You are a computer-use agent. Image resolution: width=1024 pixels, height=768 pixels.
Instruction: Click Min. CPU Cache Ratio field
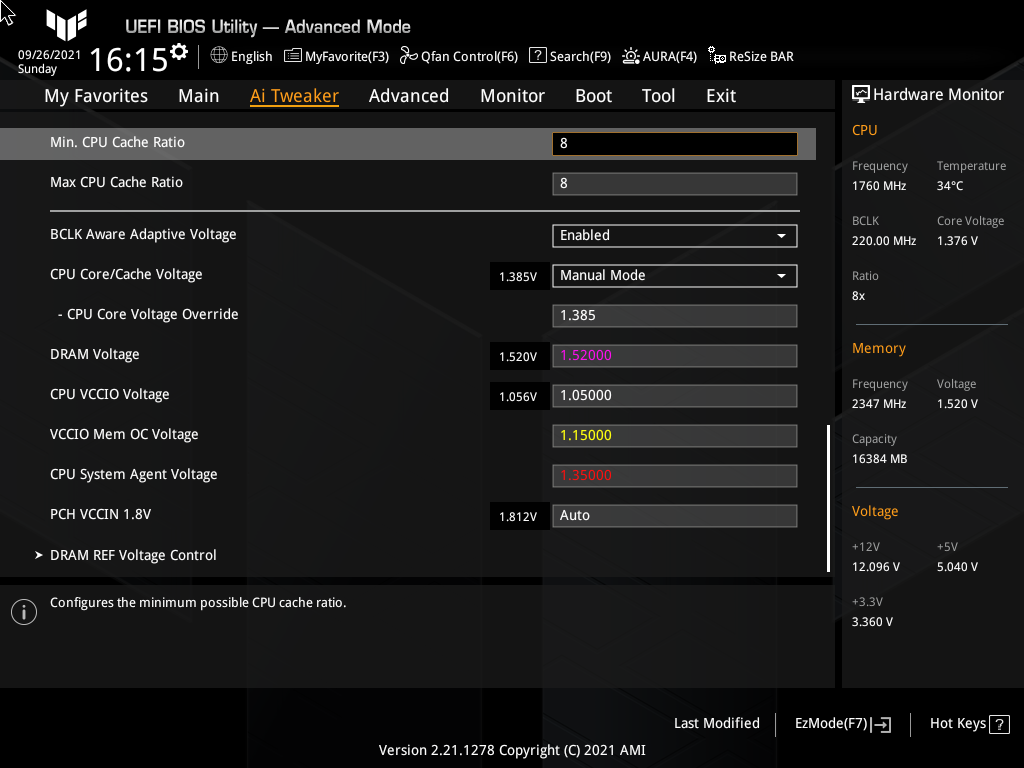(675, 144)
